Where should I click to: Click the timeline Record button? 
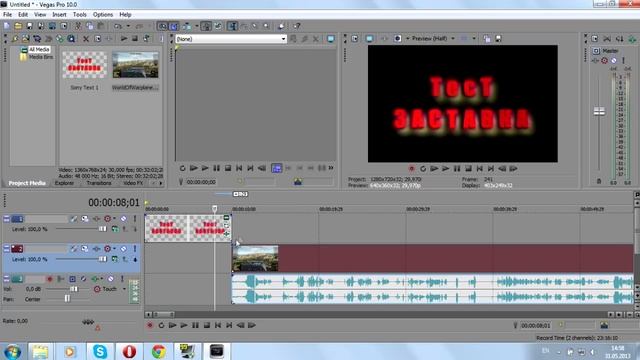pyautogui.click(x=150, y=325)
